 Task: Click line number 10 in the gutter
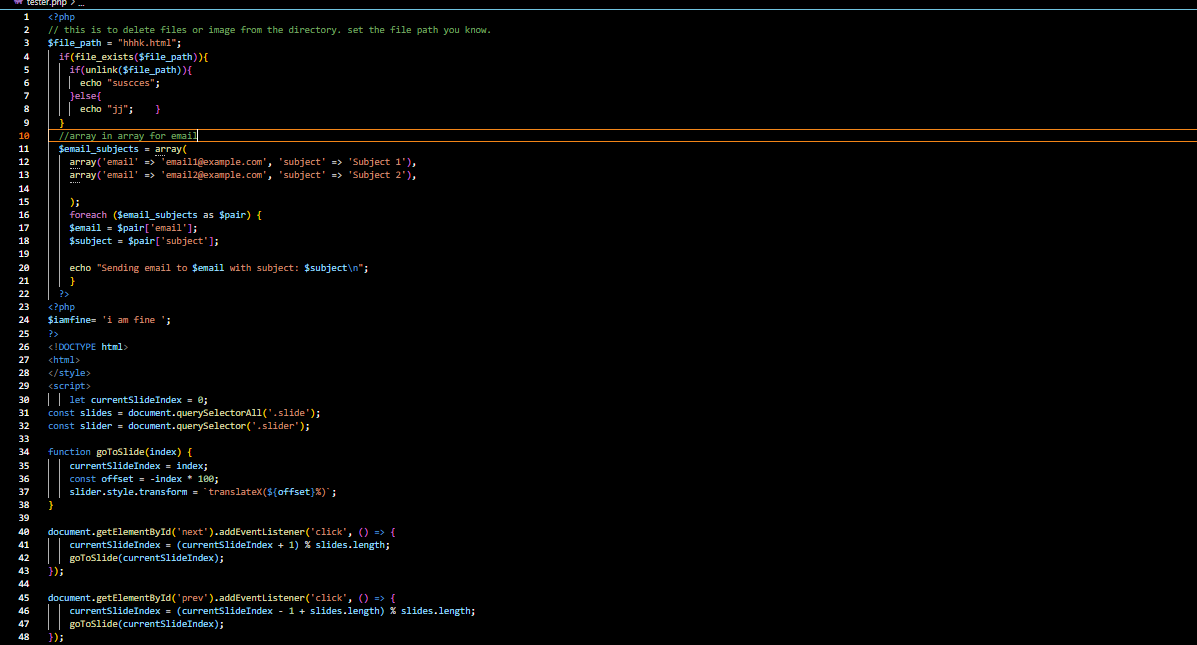[26, 135]
